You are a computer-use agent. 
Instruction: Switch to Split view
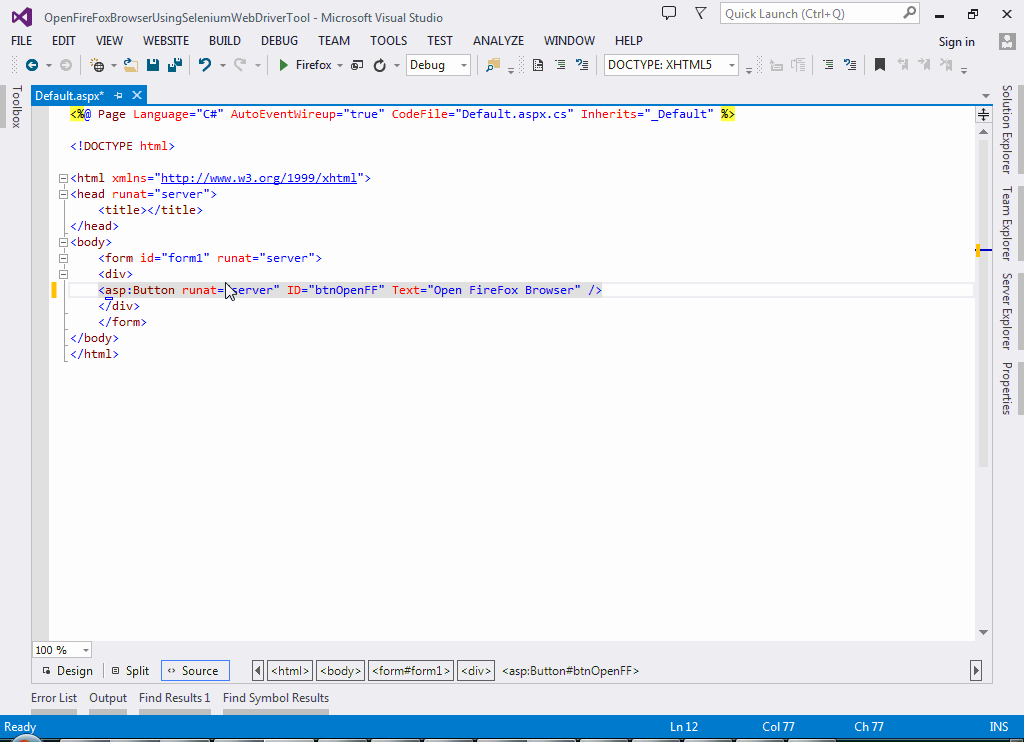tap(130, 671)
